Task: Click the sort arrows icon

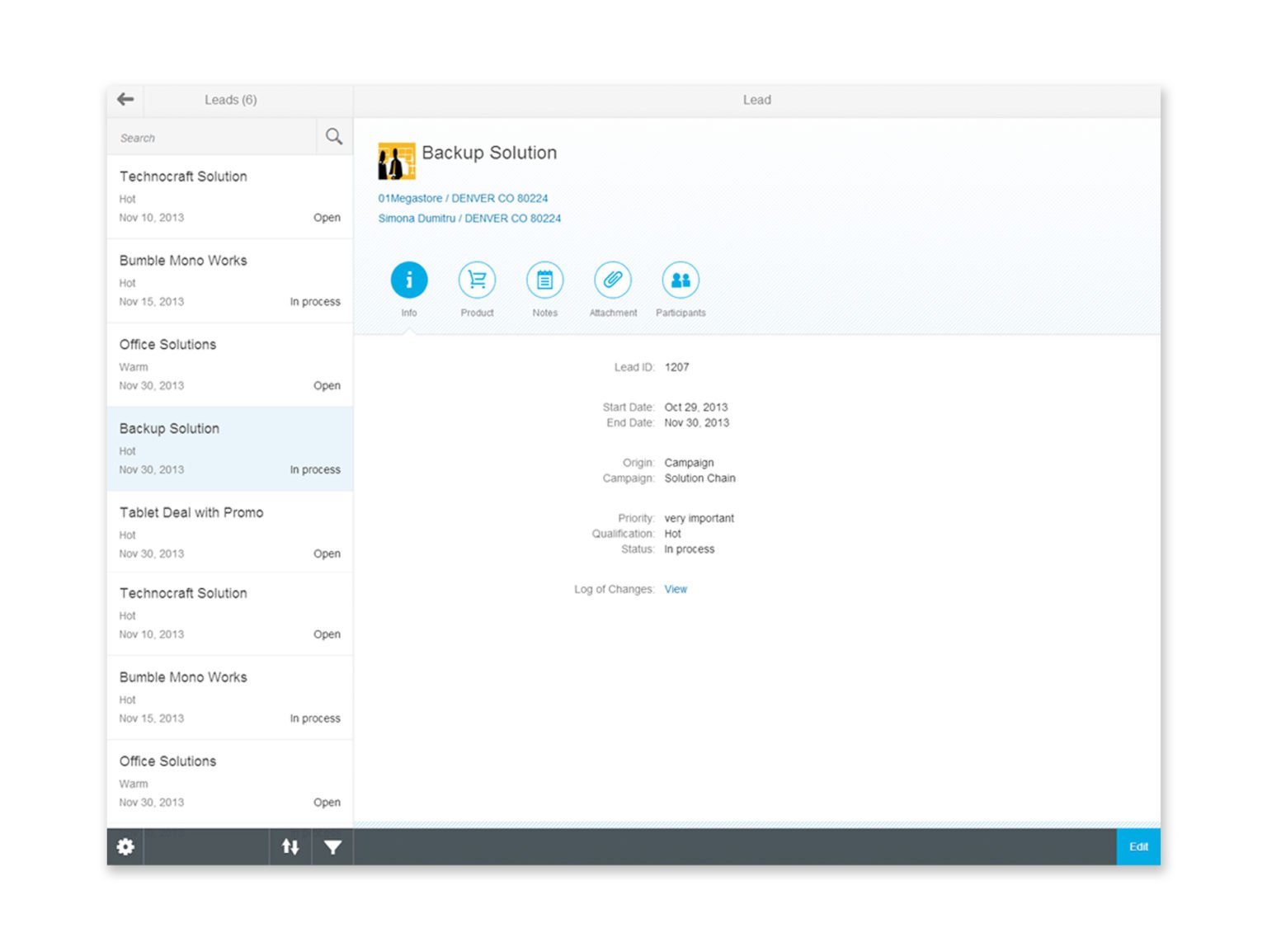Action: tap(290, 846)
